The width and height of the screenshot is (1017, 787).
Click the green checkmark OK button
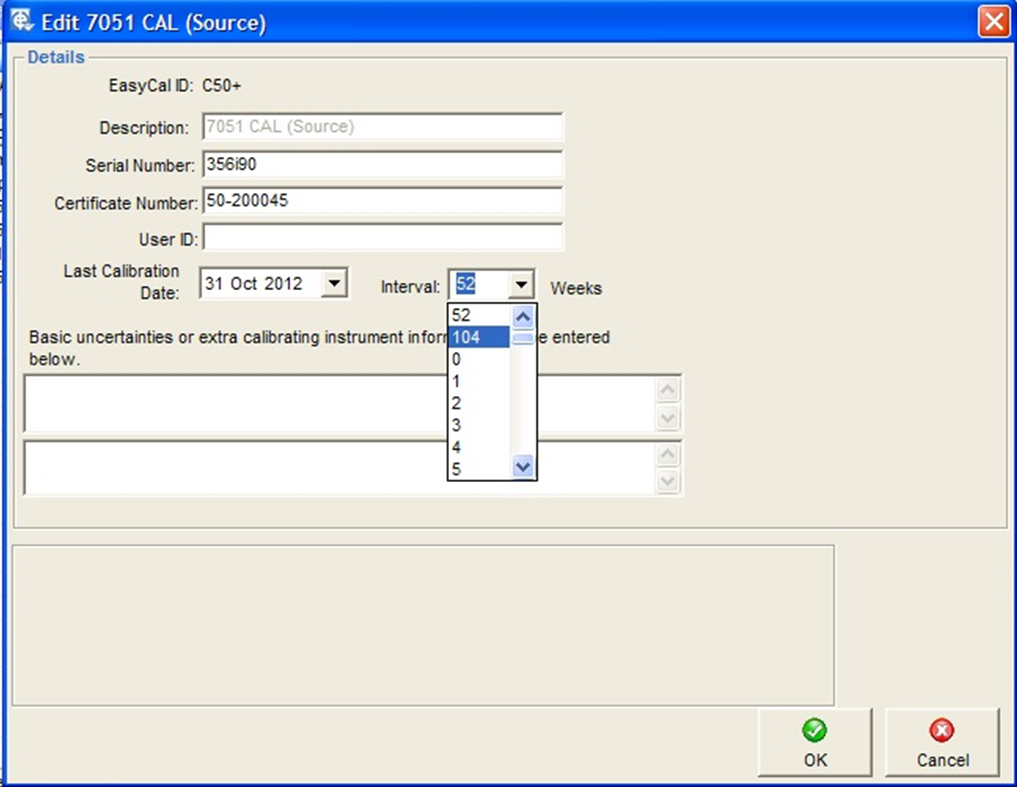pyautogui.click(x=815, y=742)
